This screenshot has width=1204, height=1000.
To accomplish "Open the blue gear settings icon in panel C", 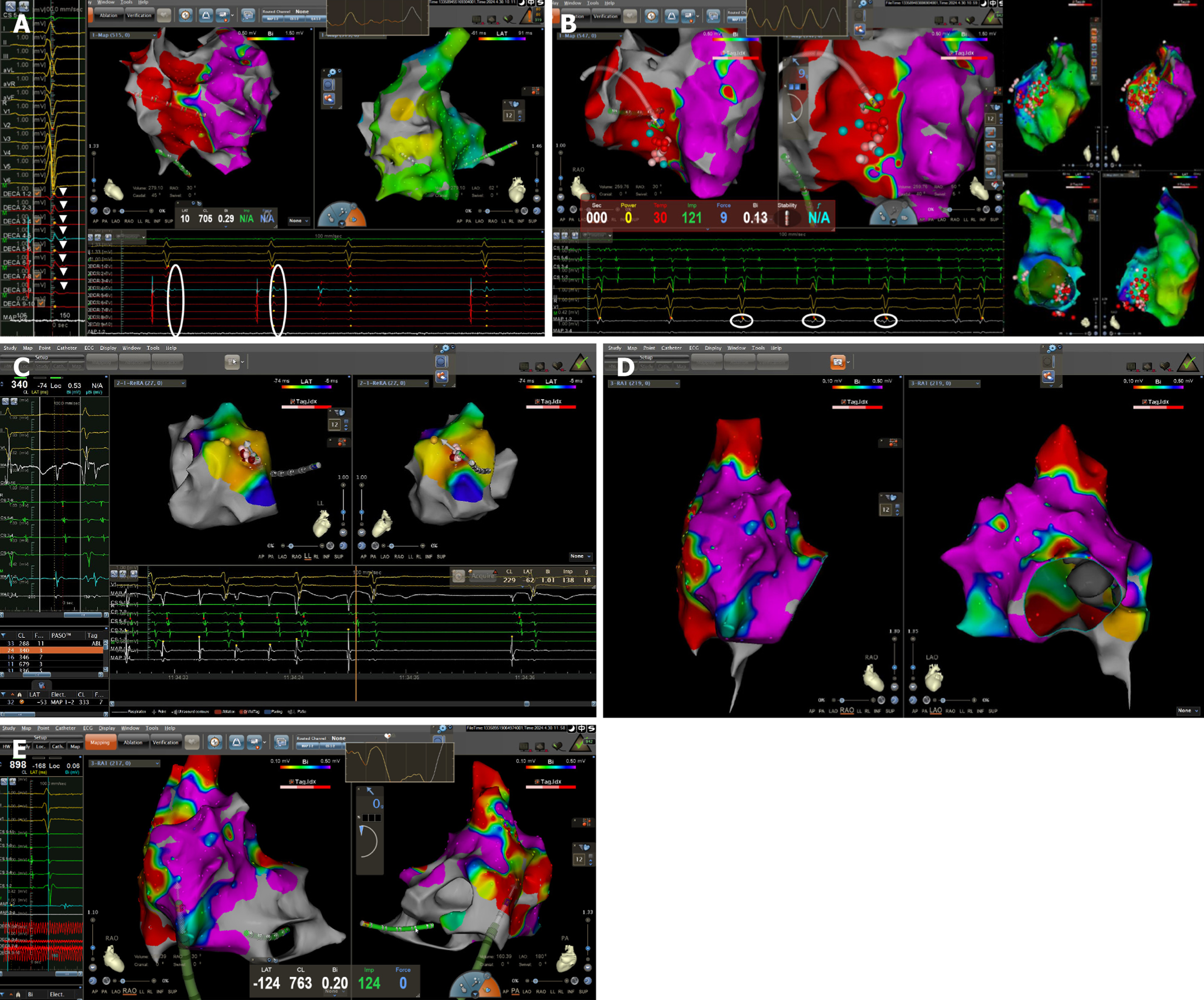I will pyautogui.click(x=445, y=348).
